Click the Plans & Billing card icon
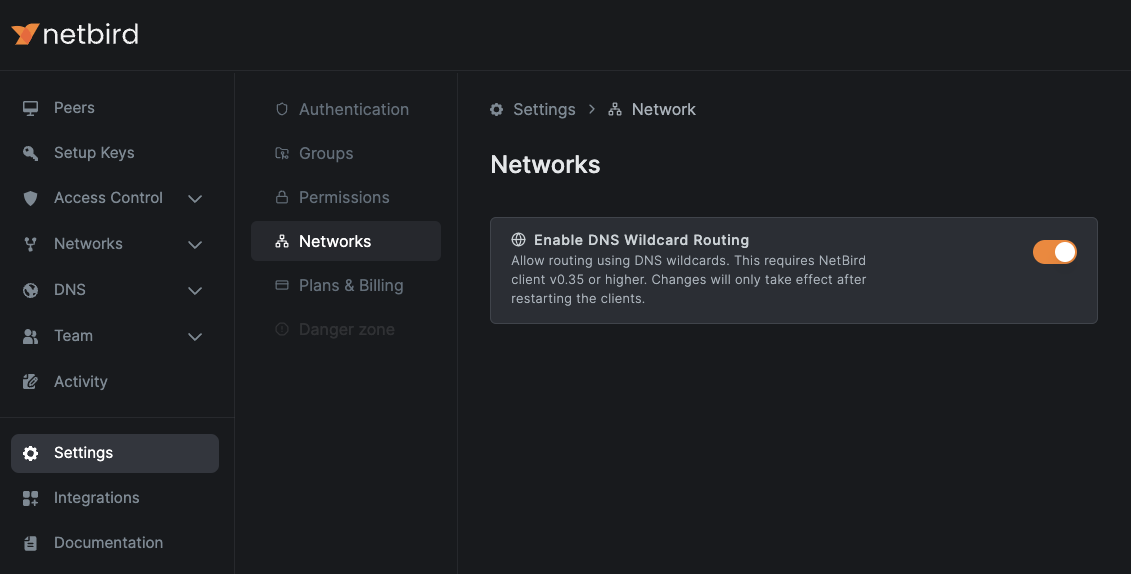This screenshot has width=1131, height=574. [x=282, y=285]
